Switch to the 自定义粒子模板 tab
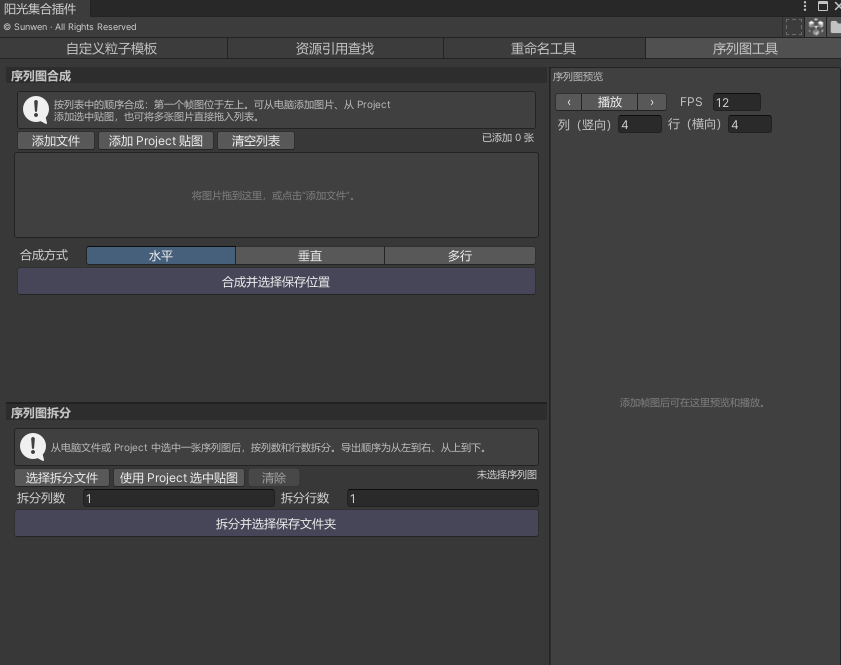This screenshot has height=665, width=841. [112, 48]
